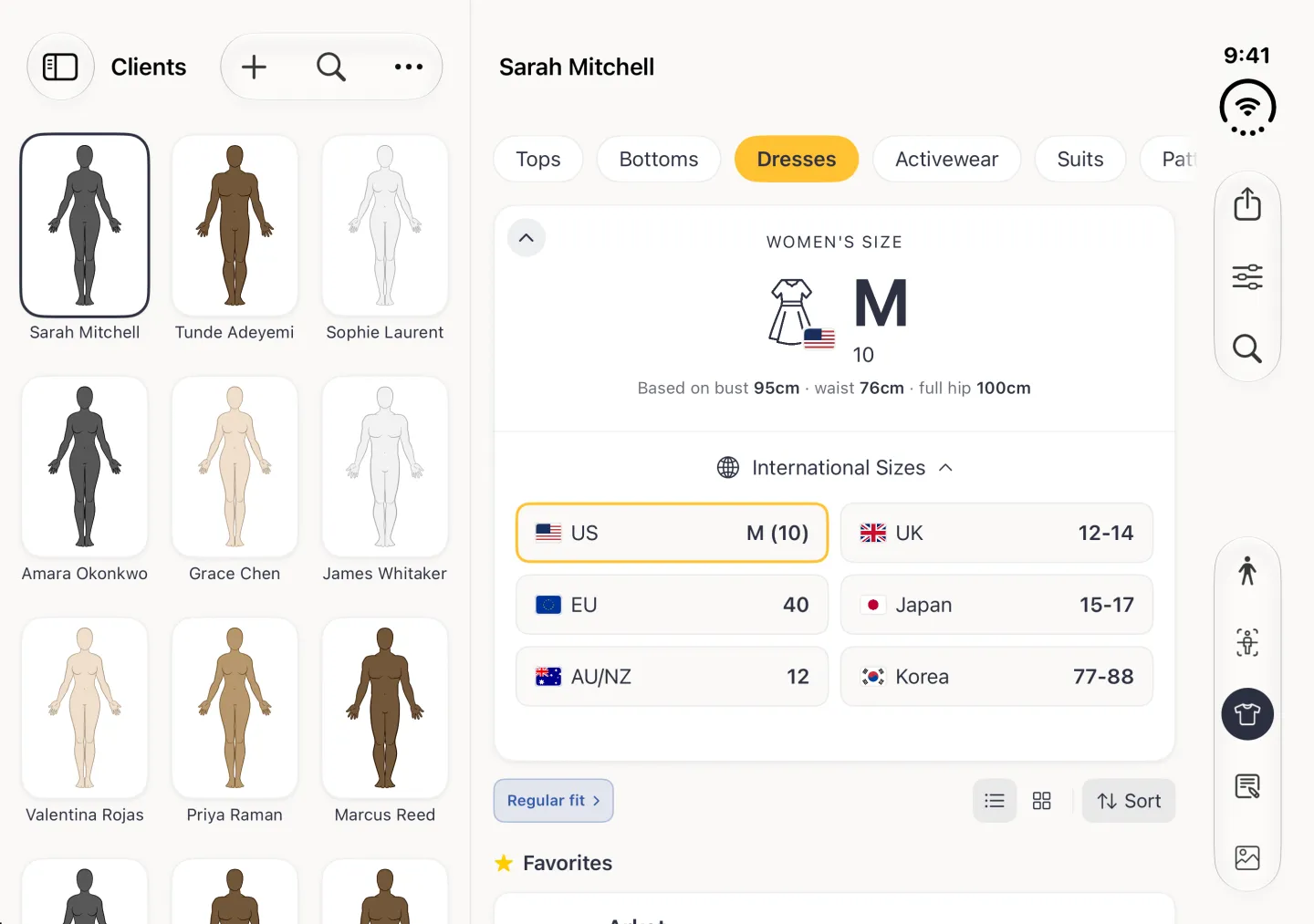The width and height of the screenshot is (1314, 924).
Task: Open the clients more options ellipsis
Action: tap(409, 67)
